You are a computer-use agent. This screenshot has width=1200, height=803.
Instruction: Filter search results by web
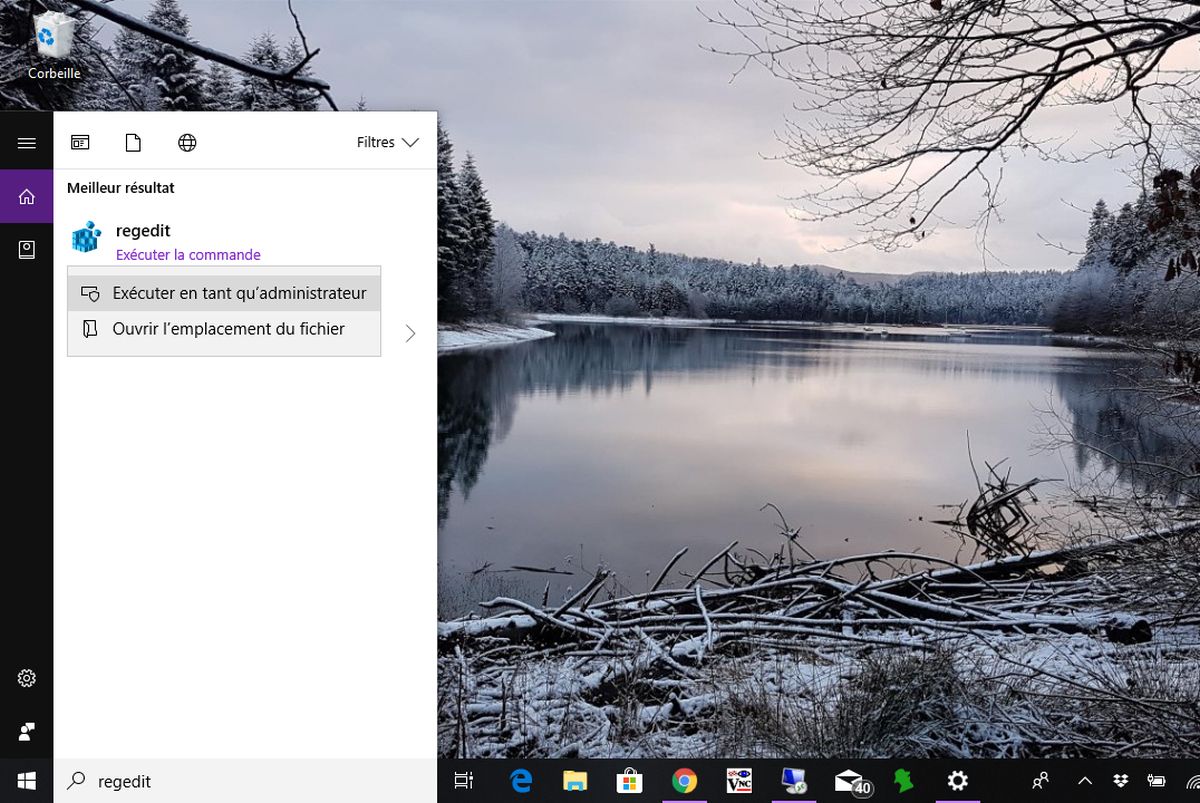[x=187, y=142]
